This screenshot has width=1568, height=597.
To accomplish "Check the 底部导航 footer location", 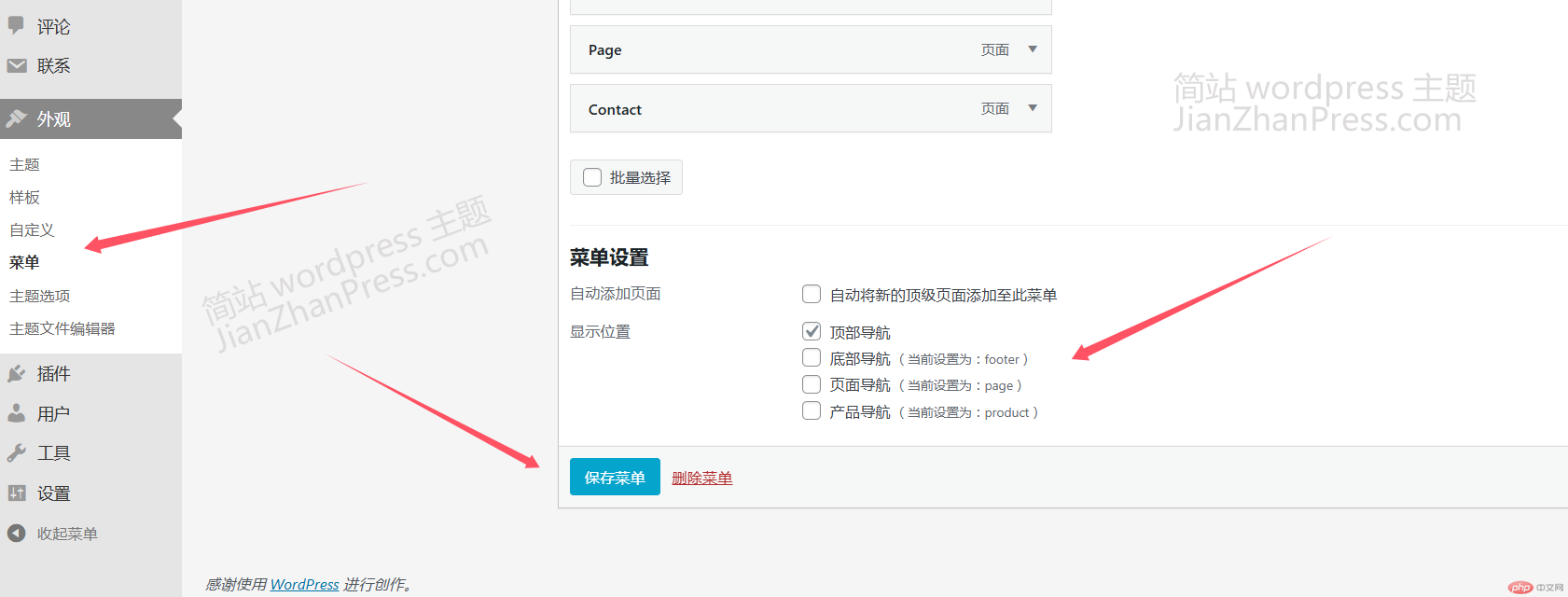I will (812, 358).
